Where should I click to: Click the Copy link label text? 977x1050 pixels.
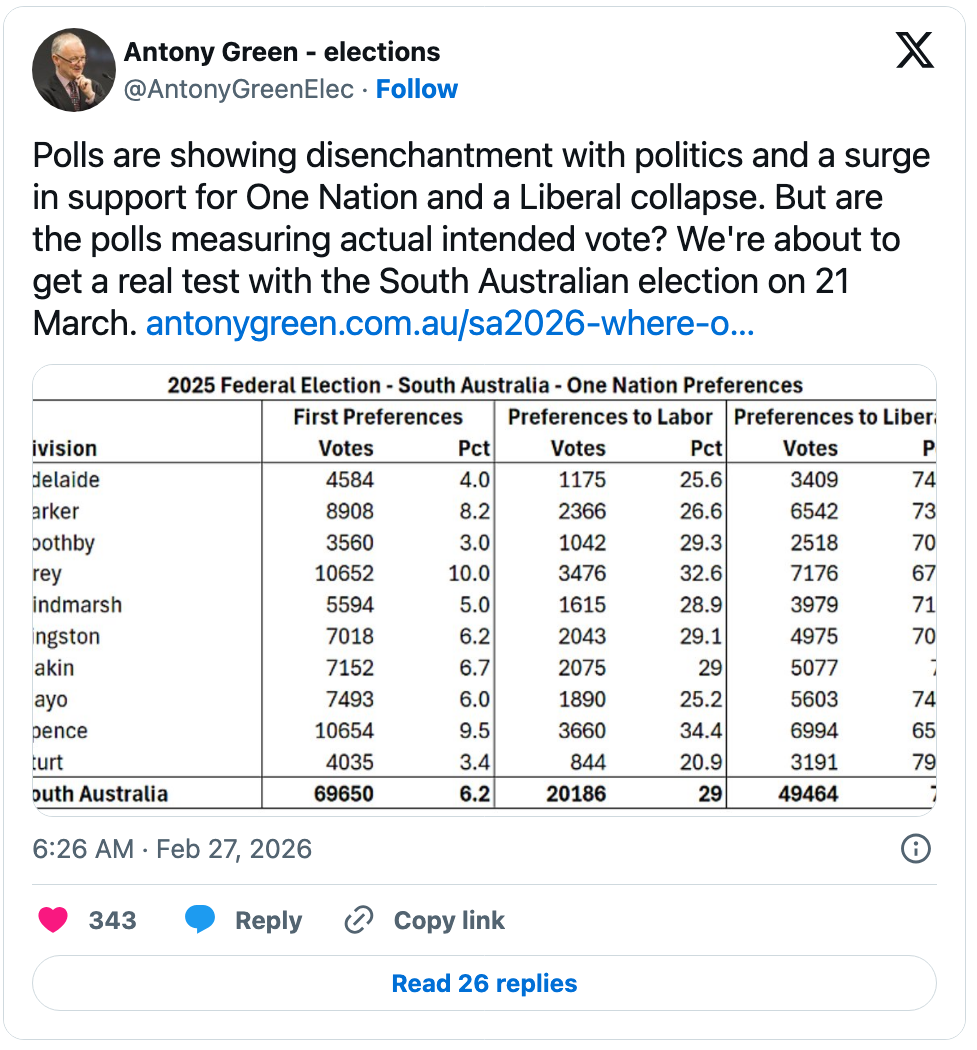(449, 920)
